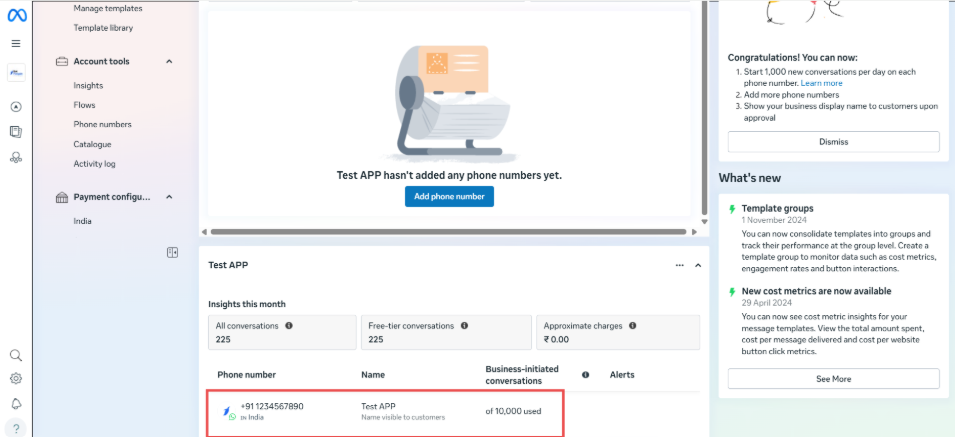
Task: Open notifications bell icon
Action: pos(16,404)
